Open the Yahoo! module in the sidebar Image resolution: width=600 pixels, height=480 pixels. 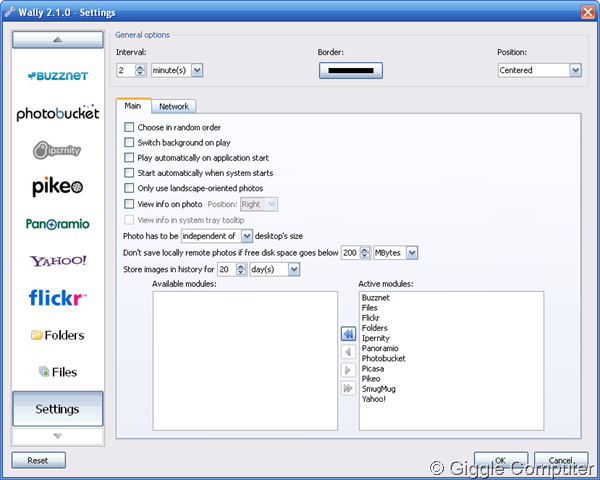pyautogui.click(x=58, y=261)
